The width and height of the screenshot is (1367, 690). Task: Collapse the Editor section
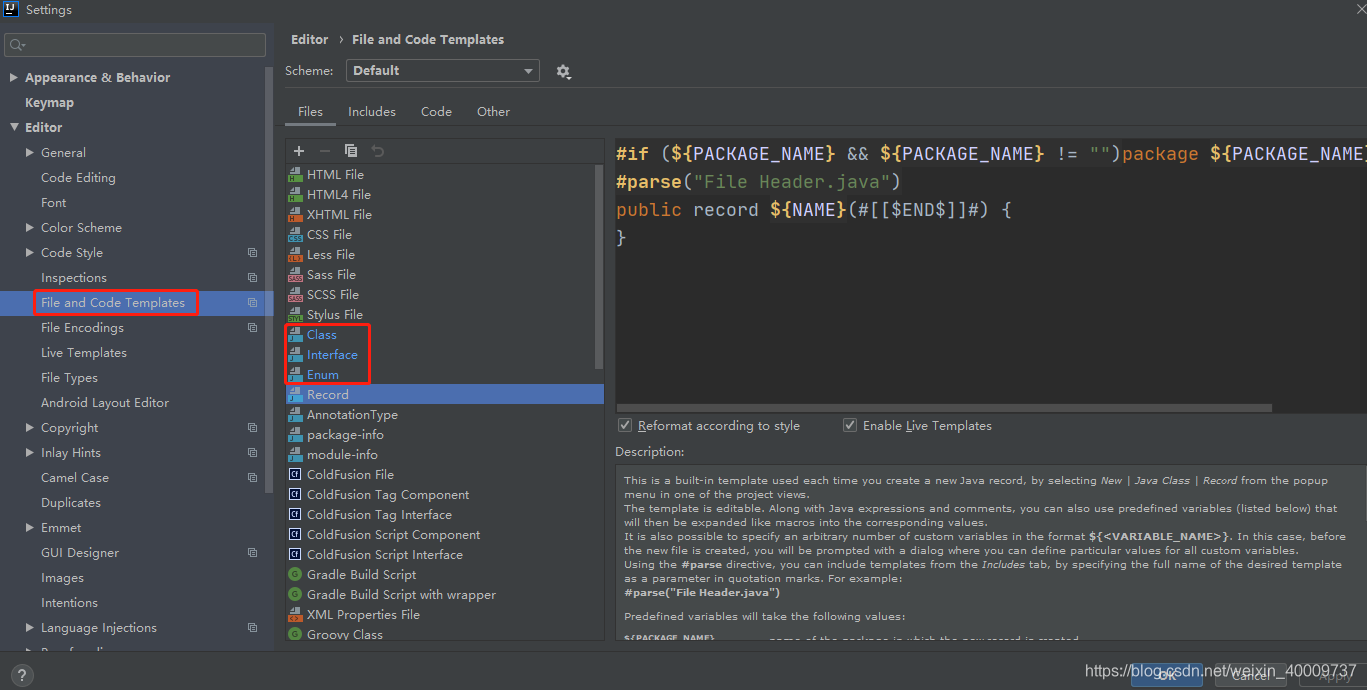(14, 128)
